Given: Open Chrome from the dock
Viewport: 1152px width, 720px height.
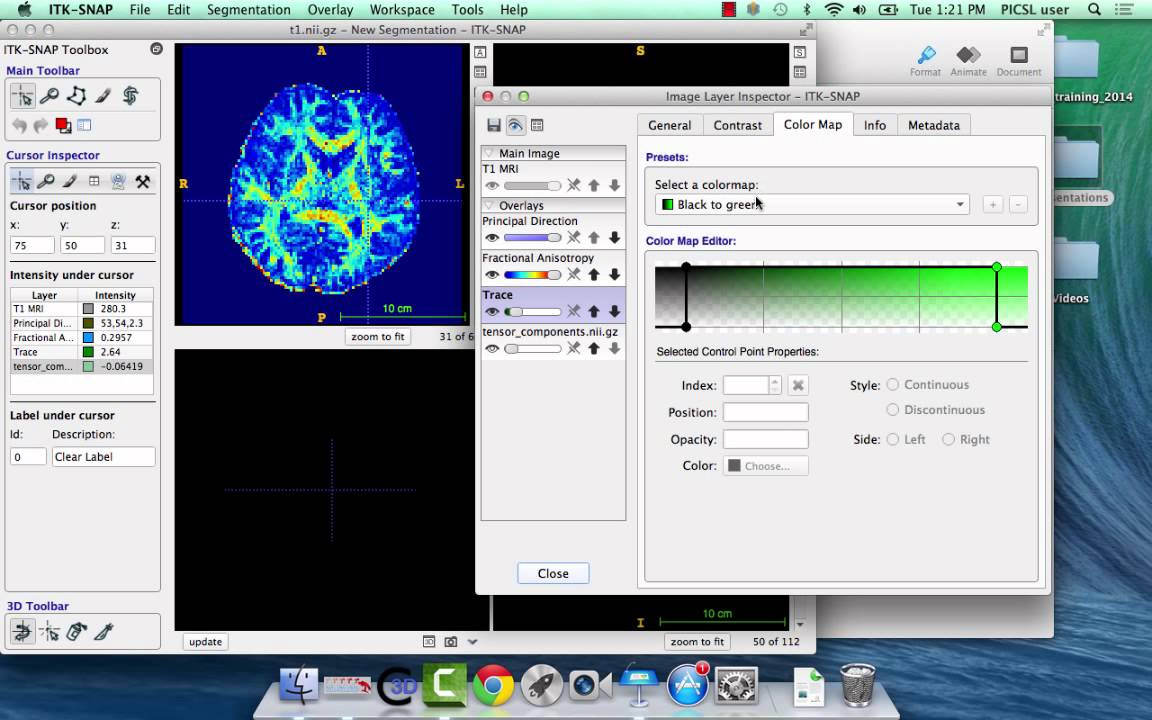Looking at the screenshot, I should (x=493, y=687).
